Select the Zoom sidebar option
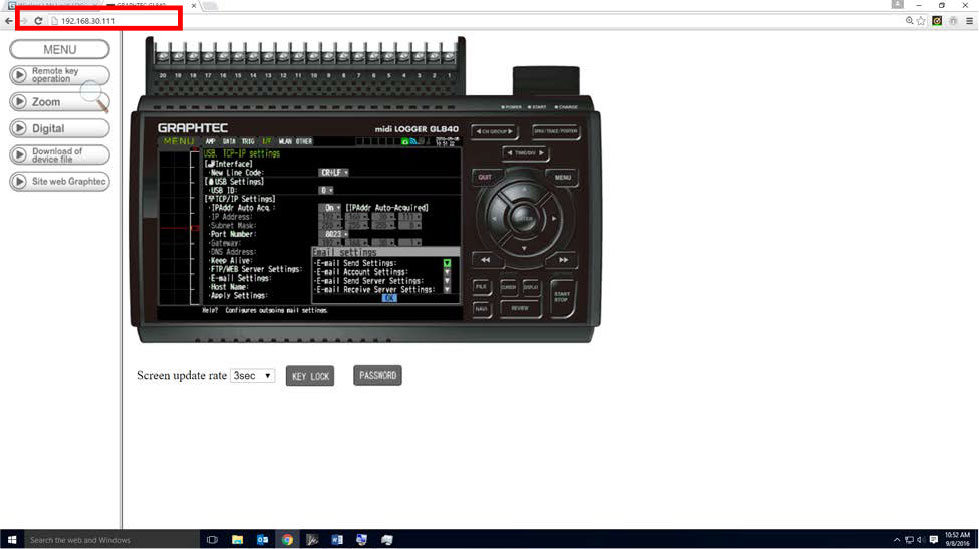This screenshot has height=549, width=979. [59, 102]
